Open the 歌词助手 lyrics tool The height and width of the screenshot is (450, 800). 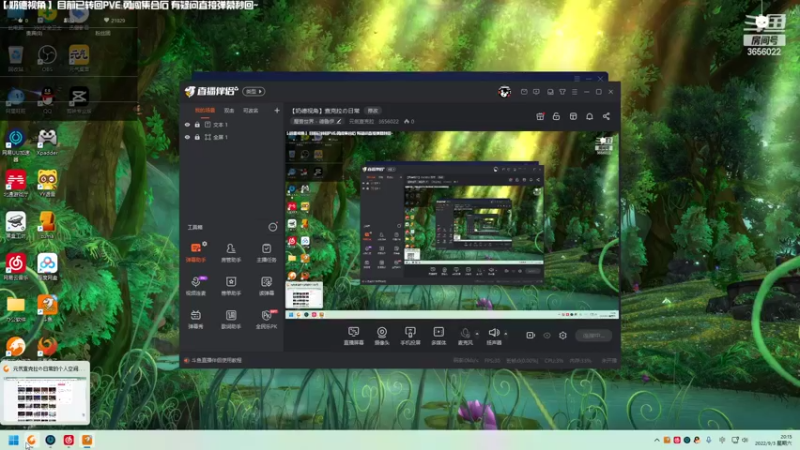[231, 319]
